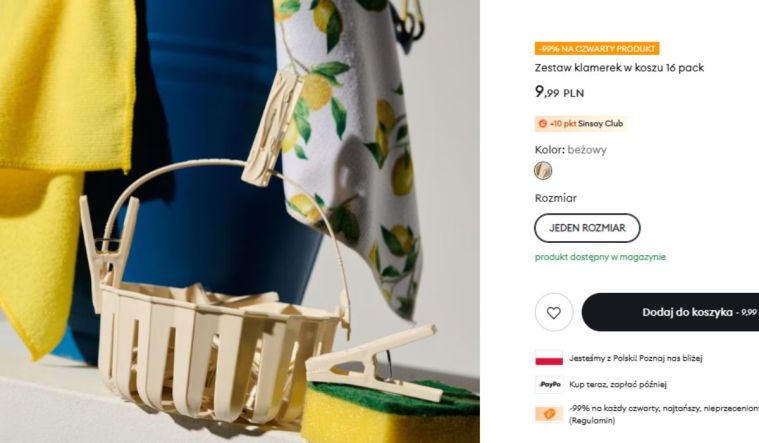Viewport: 759px width, 443px height.
Task: Click the product photo of clothespin basket
Action: click(x=240, y=221)
